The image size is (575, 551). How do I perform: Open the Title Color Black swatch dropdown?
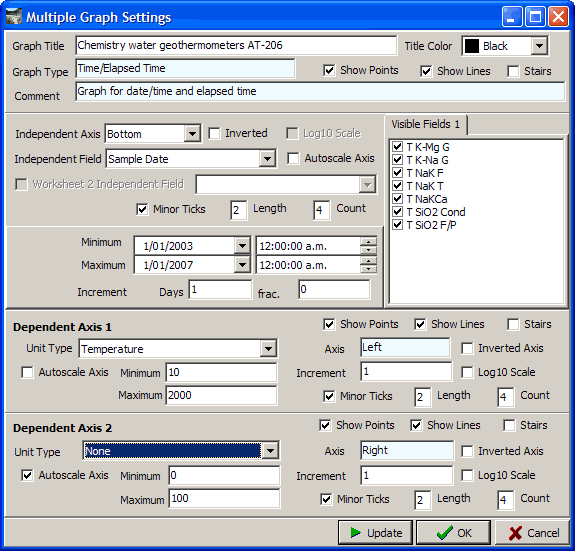point(539,46)
